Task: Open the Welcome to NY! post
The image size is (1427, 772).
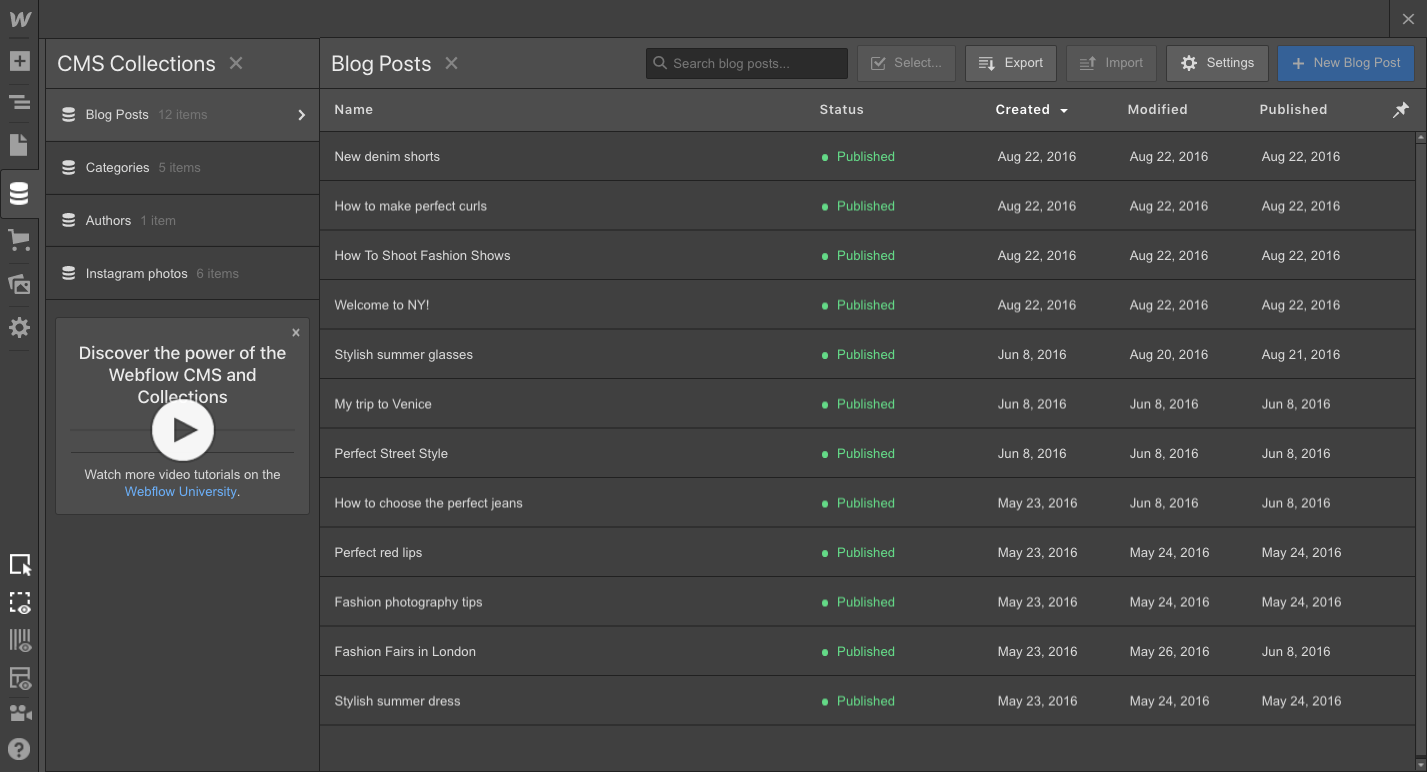Action: 867,305
